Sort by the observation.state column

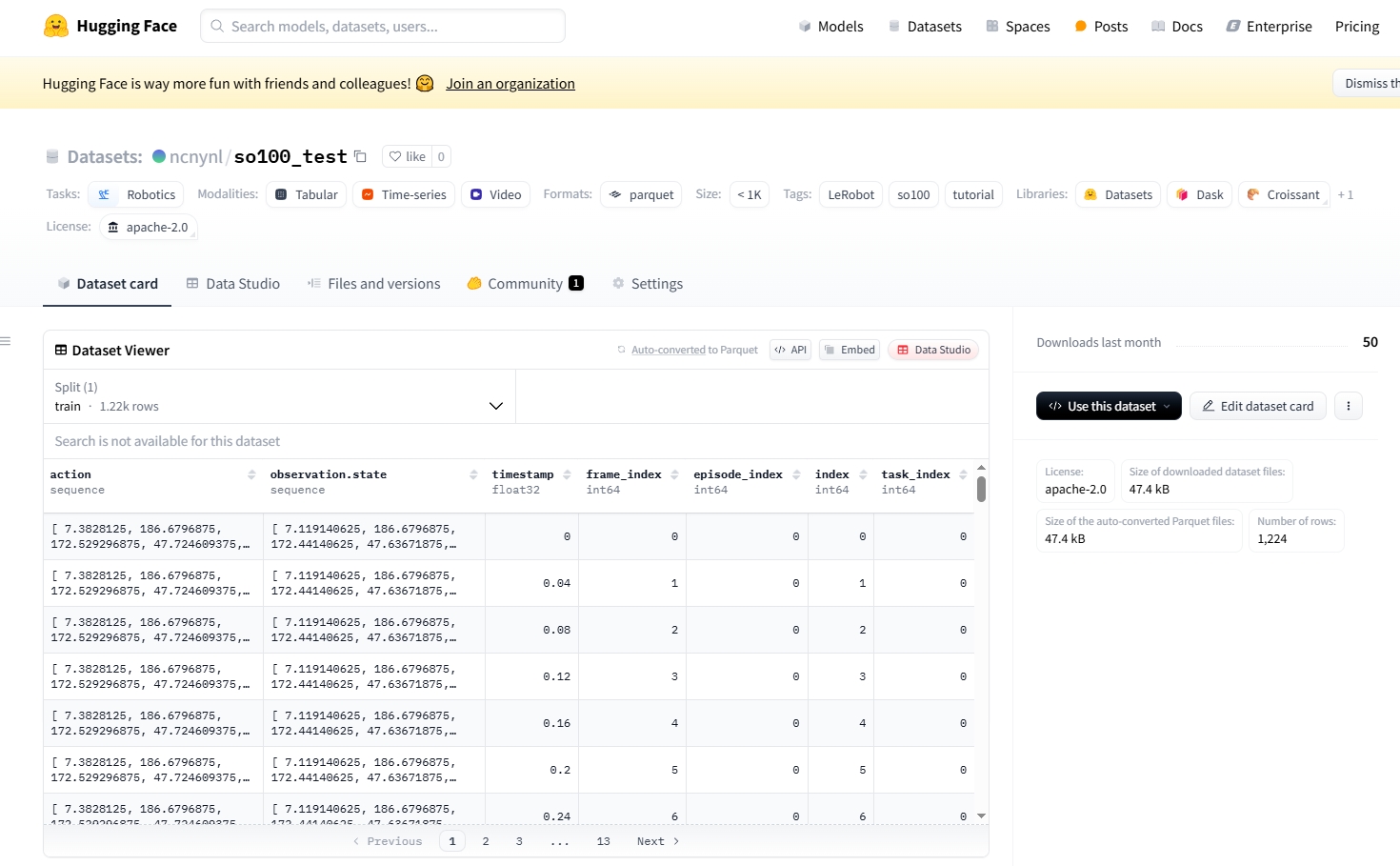tap(473, 474)
